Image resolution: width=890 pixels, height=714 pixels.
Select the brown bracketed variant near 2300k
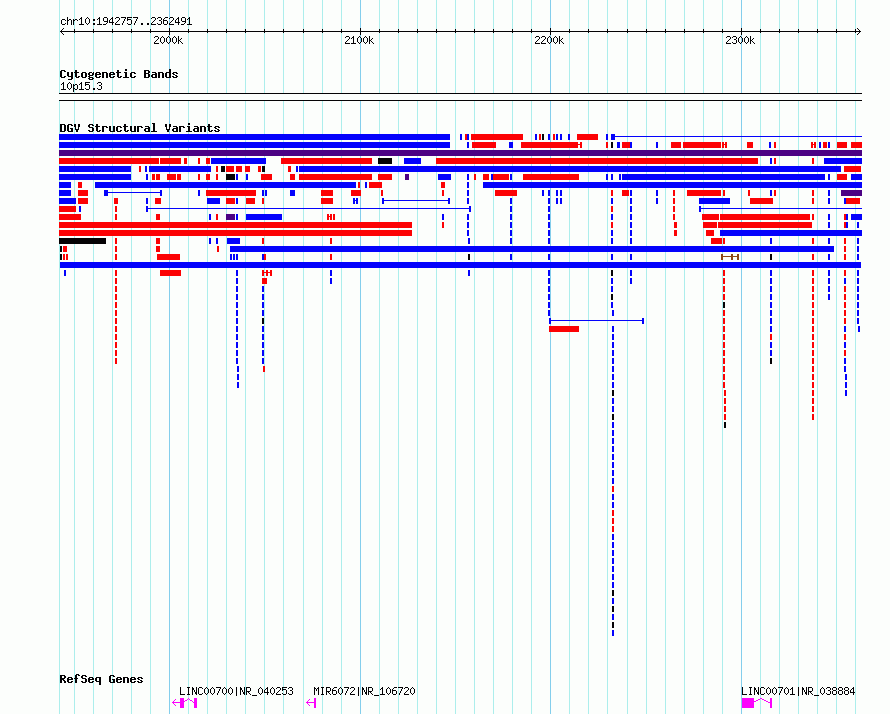point(730,257)
